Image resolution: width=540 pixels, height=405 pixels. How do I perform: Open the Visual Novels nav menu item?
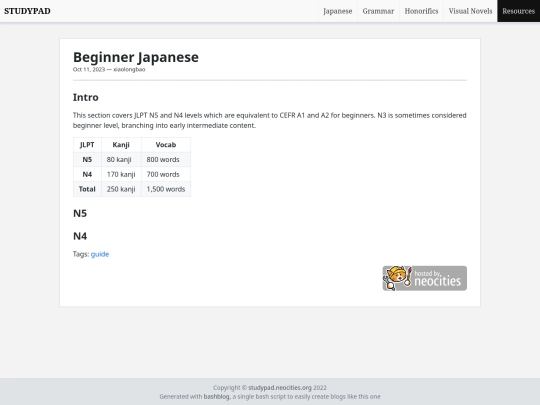(470, 11)
